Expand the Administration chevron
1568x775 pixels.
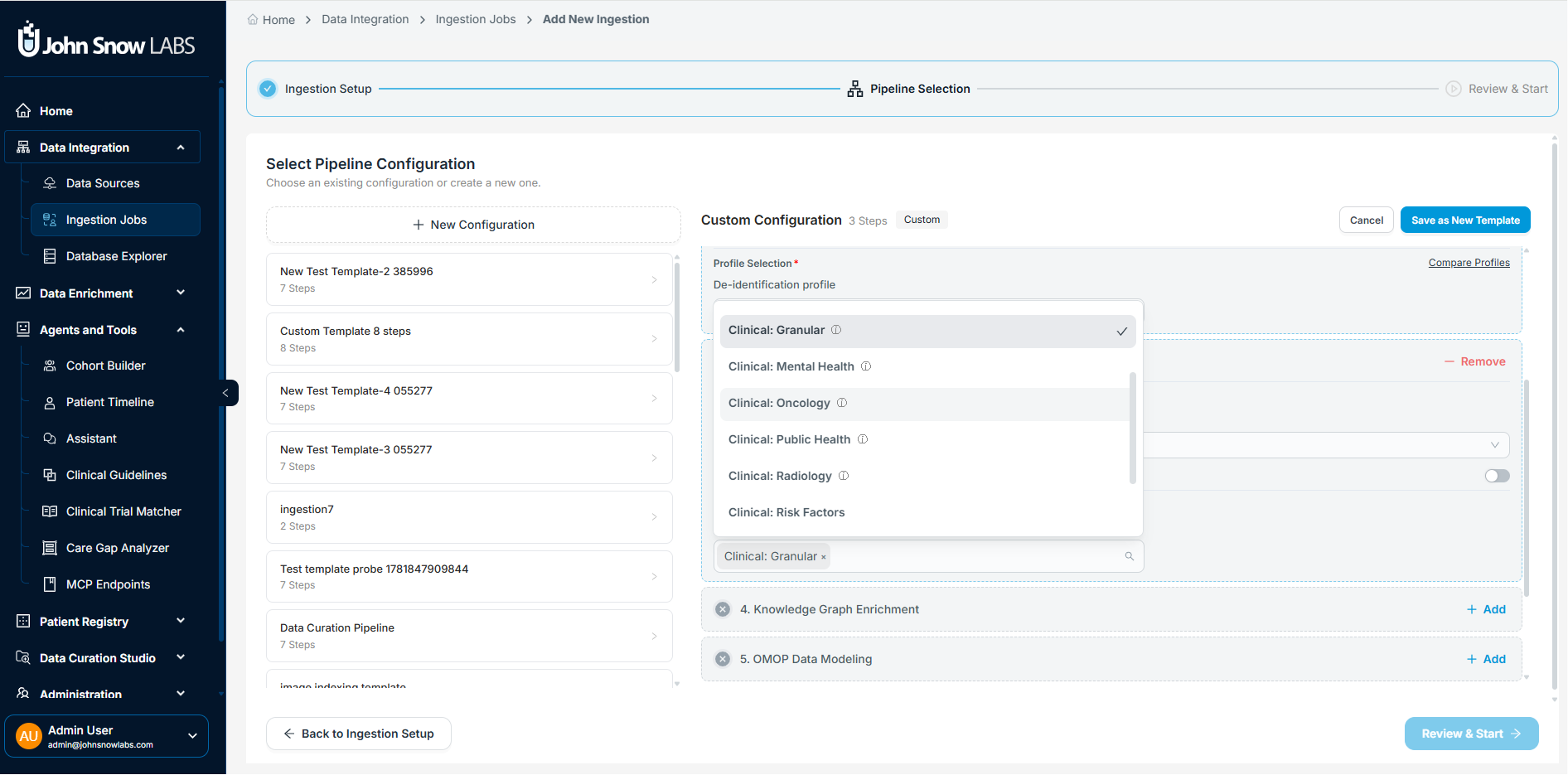(x=181, y=694)
